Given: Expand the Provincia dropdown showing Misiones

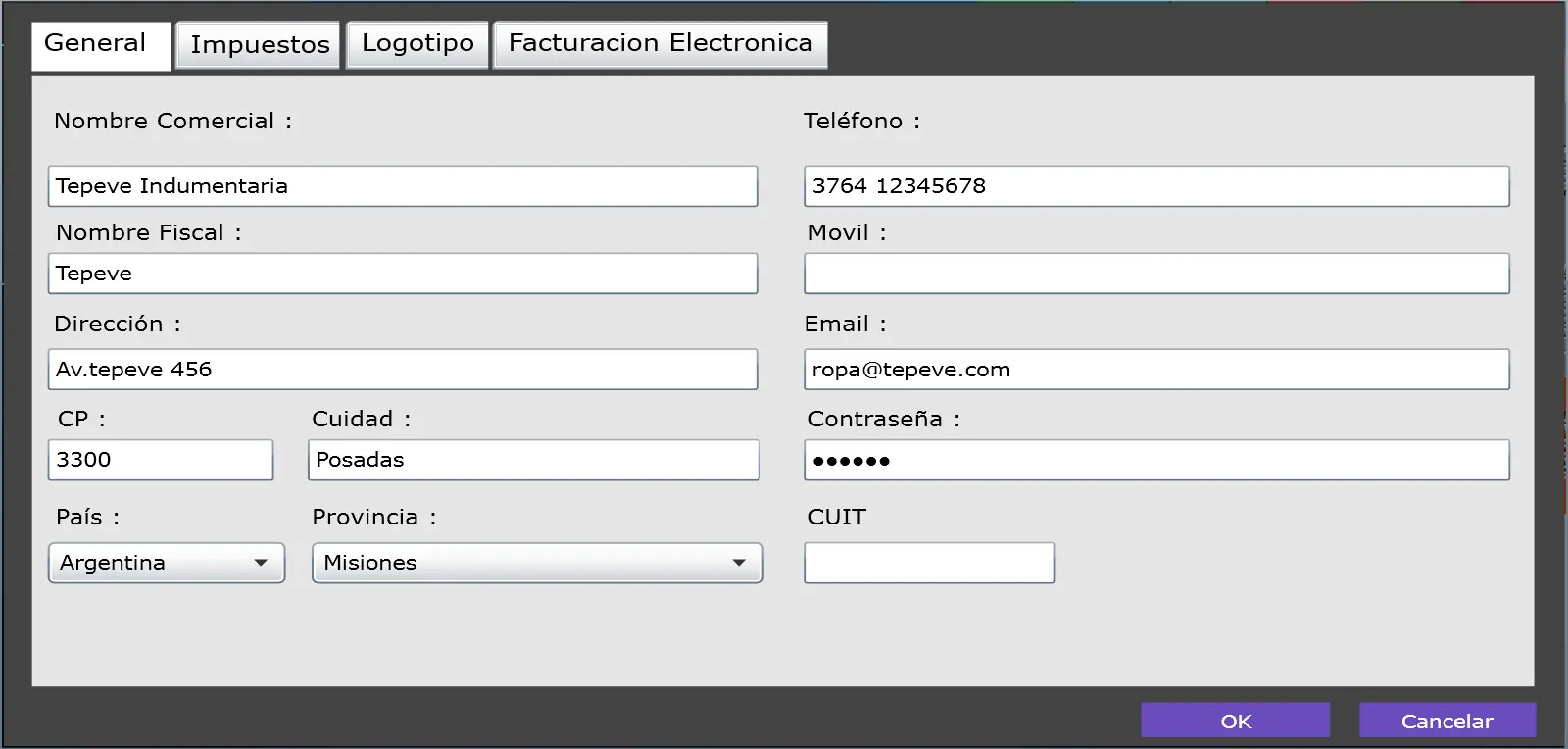Looking at the screenshot, I should tap(538, 563).
